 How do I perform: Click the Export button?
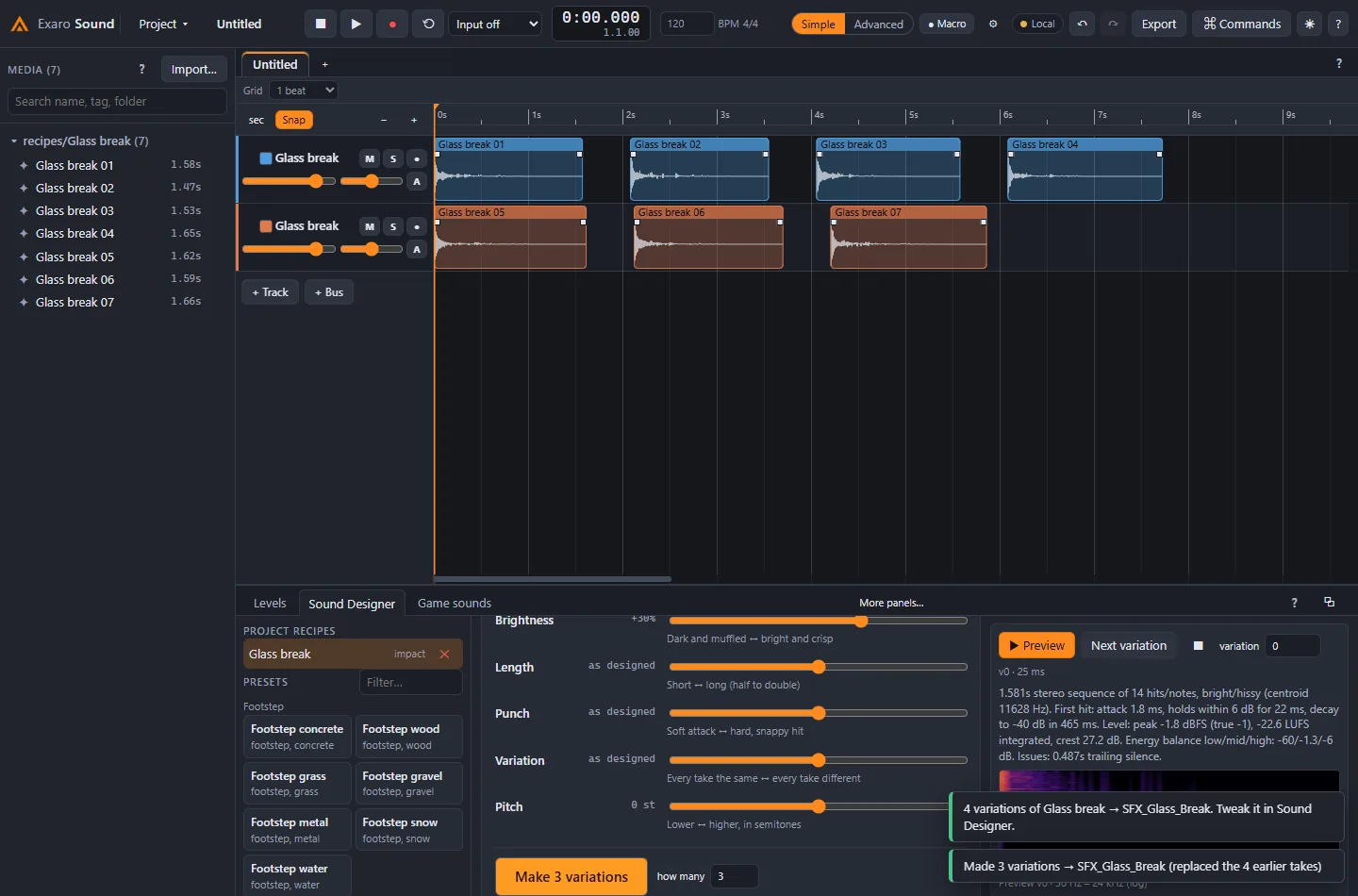tap(1159, 24)
